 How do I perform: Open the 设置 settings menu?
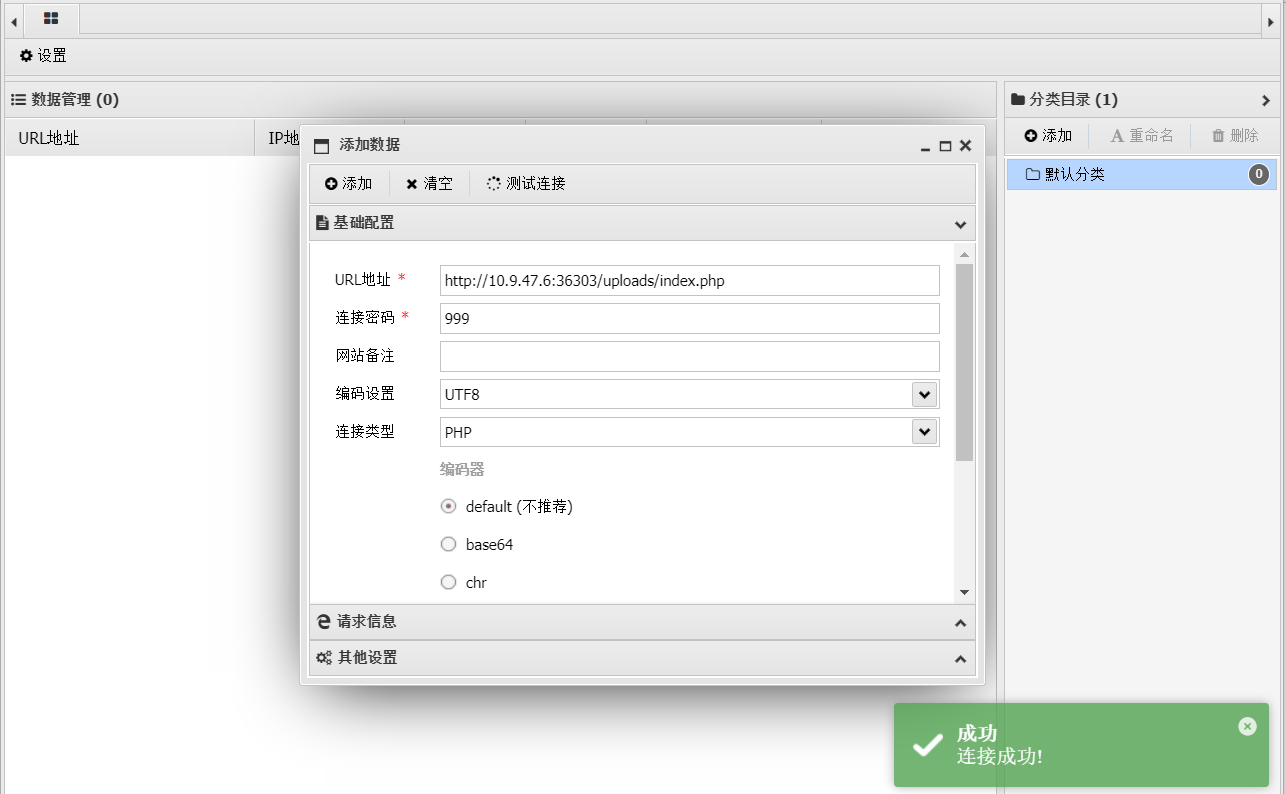tap(43, 56)
